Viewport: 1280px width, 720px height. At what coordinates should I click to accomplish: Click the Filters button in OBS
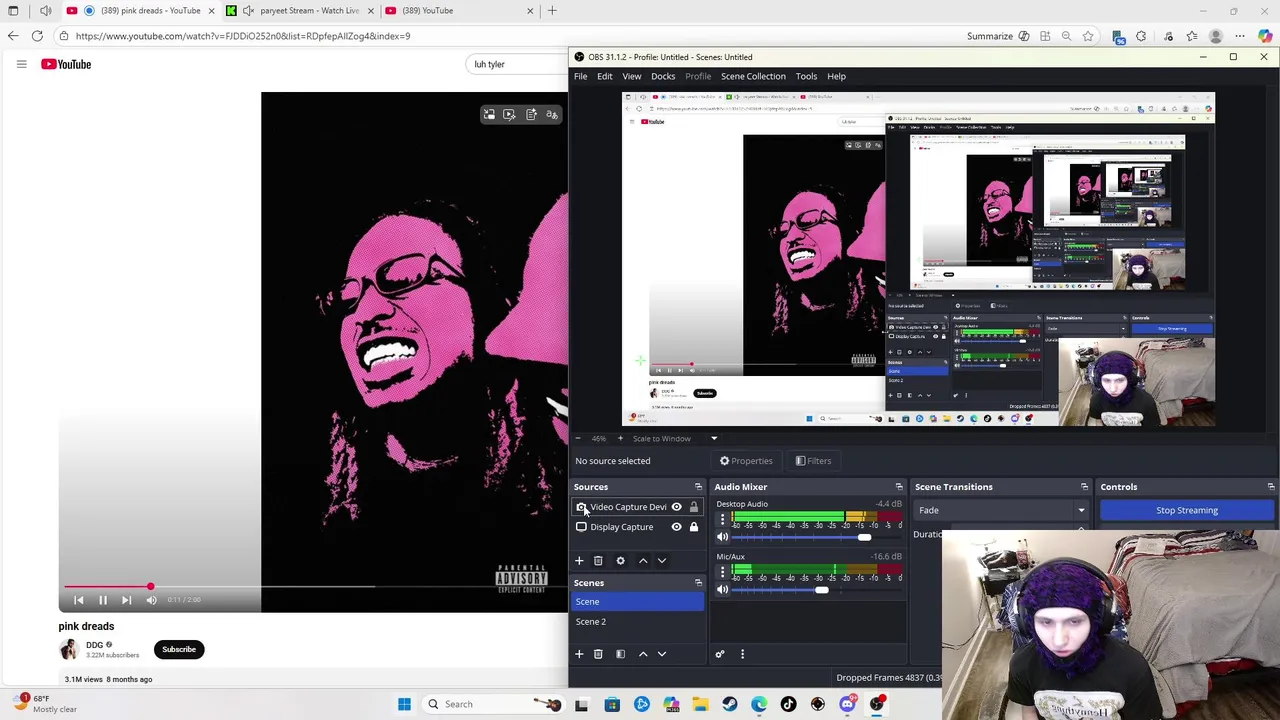[813, 461]
